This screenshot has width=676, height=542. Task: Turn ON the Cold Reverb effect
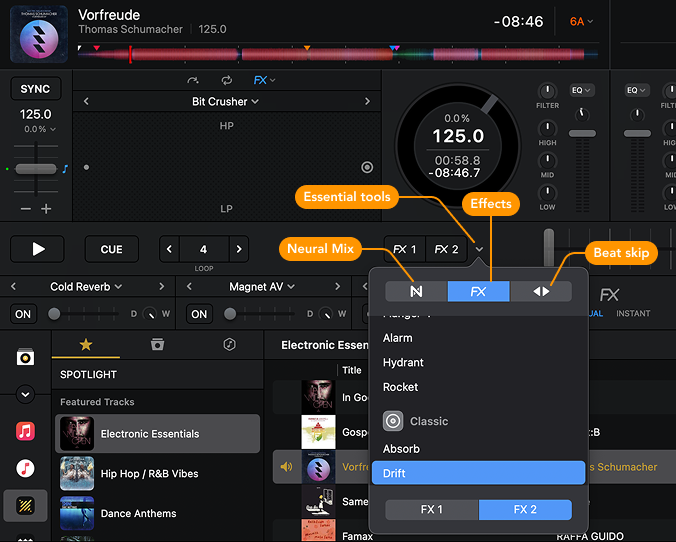[23, 314]
